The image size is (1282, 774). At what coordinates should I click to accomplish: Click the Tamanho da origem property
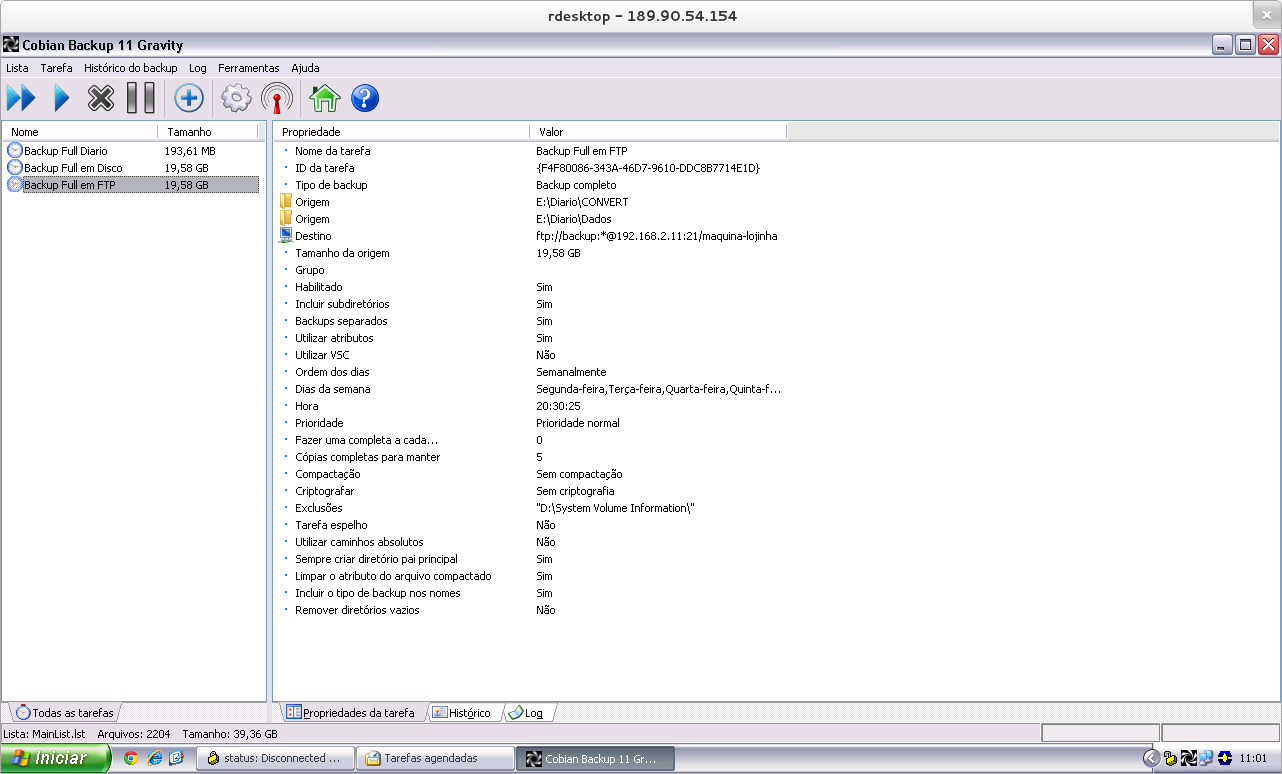342,253
